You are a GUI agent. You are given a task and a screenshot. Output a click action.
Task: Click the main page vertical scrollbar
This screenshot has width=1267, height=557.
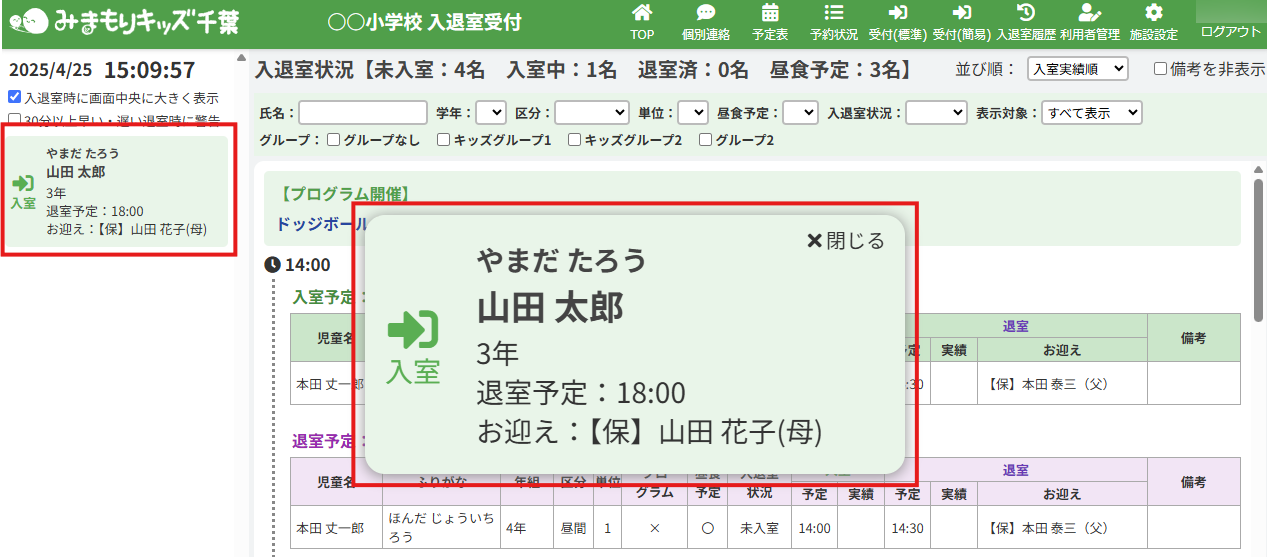click(x=1258, y=250)
